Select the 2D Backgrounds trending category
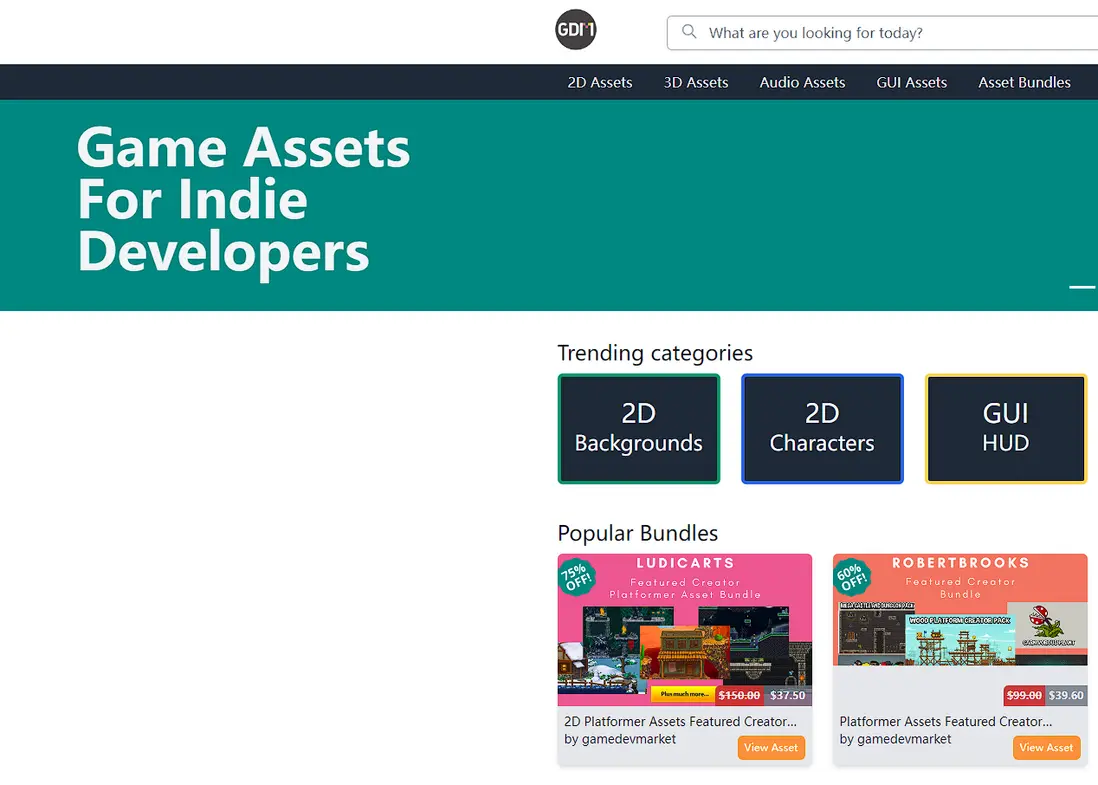1098x785 pixels. (639, 429)
